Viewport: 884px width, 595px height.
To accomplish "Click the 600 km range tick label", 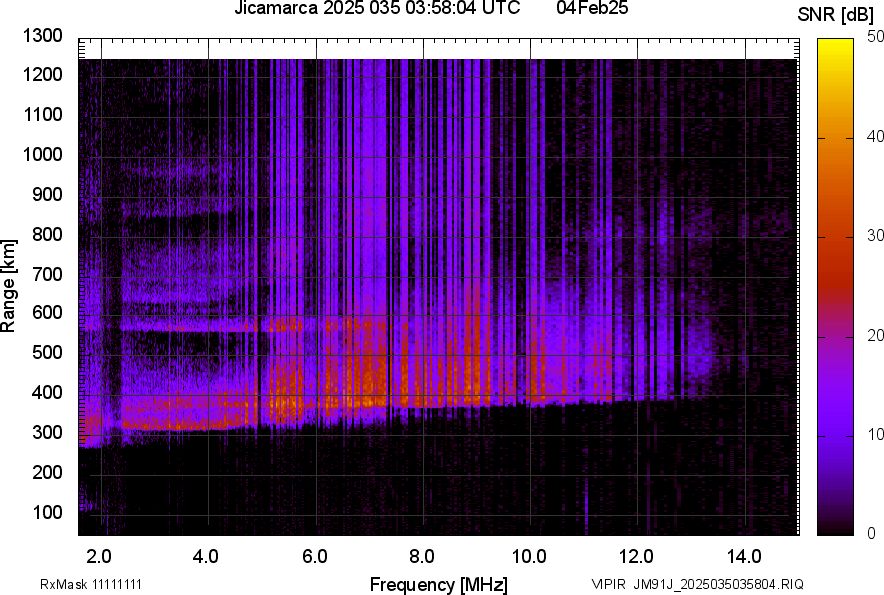I will [x=47, y=313].
